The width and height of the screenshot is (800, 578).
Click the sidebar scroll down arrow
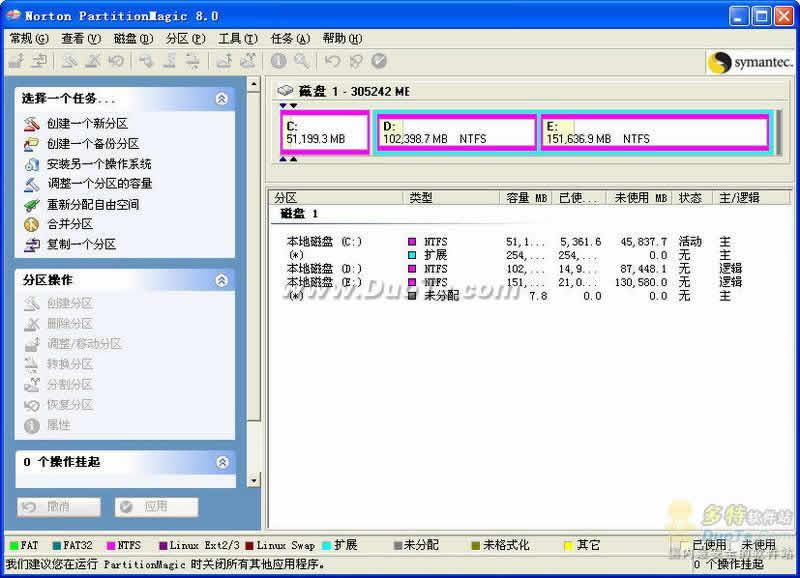pyautogui.click(x=254, y=480)
